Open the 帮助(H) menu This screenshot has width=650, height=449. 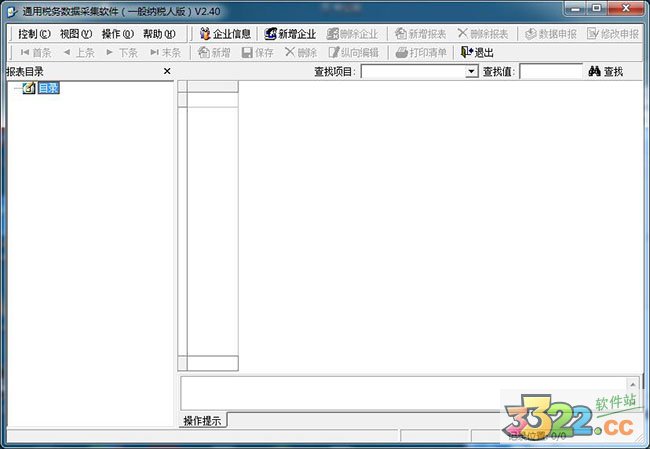click(x=159, y=34)
